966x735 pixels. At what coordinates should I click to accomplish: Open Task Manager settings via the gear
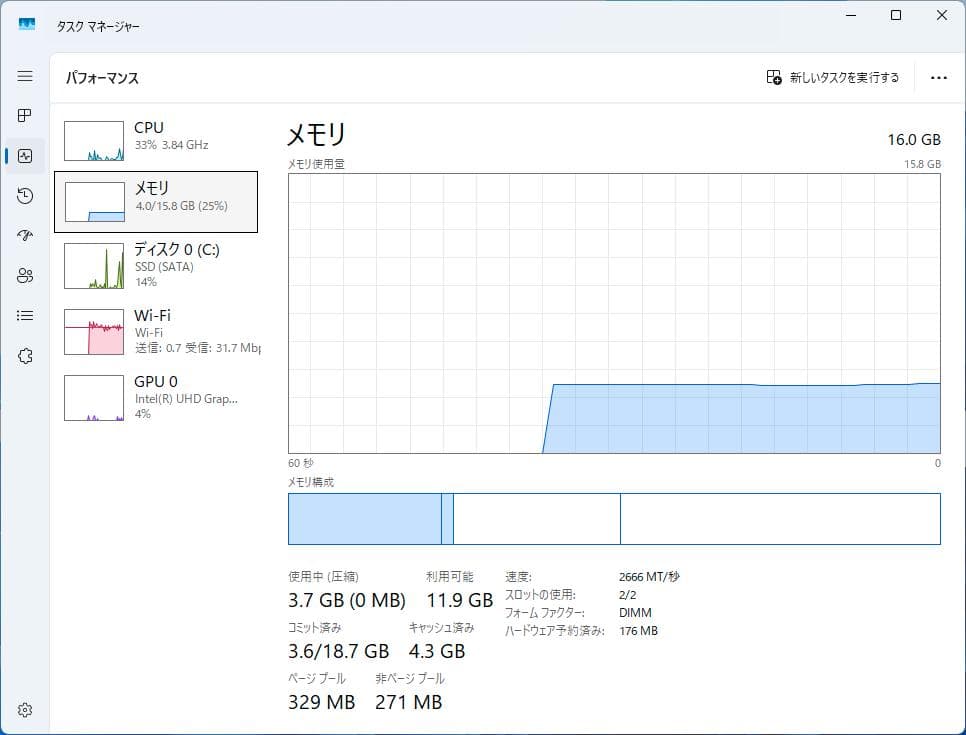point(24,709)
